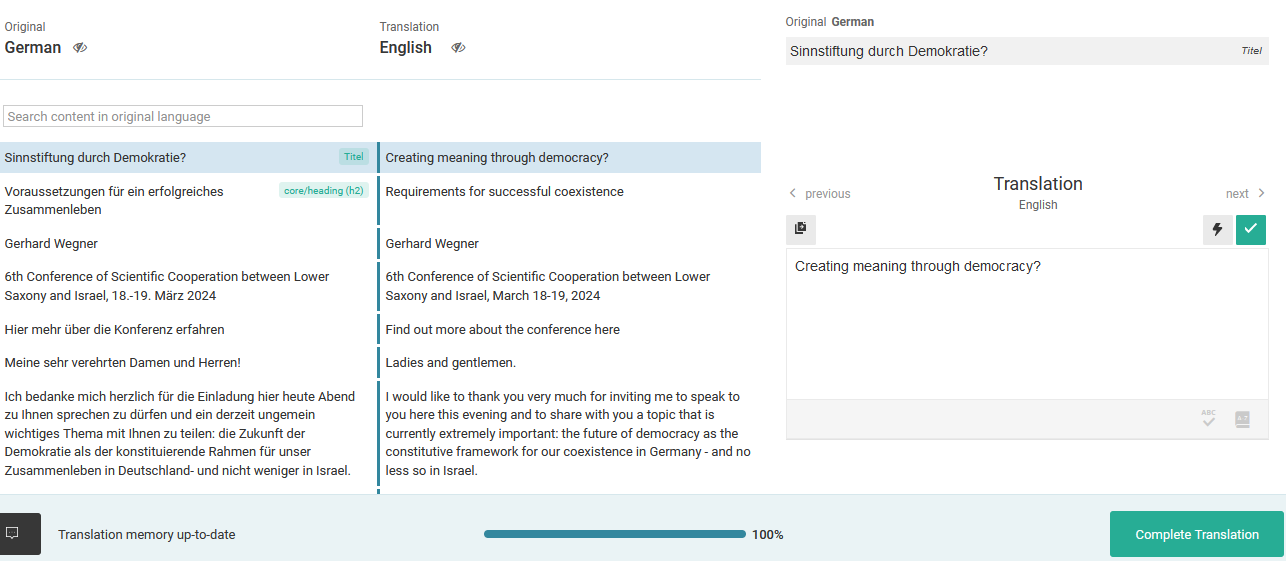Click the 'Titel' tag on first row
Image resolution: width=1286 pixels, height=561 pixels.
click(354, 157)
